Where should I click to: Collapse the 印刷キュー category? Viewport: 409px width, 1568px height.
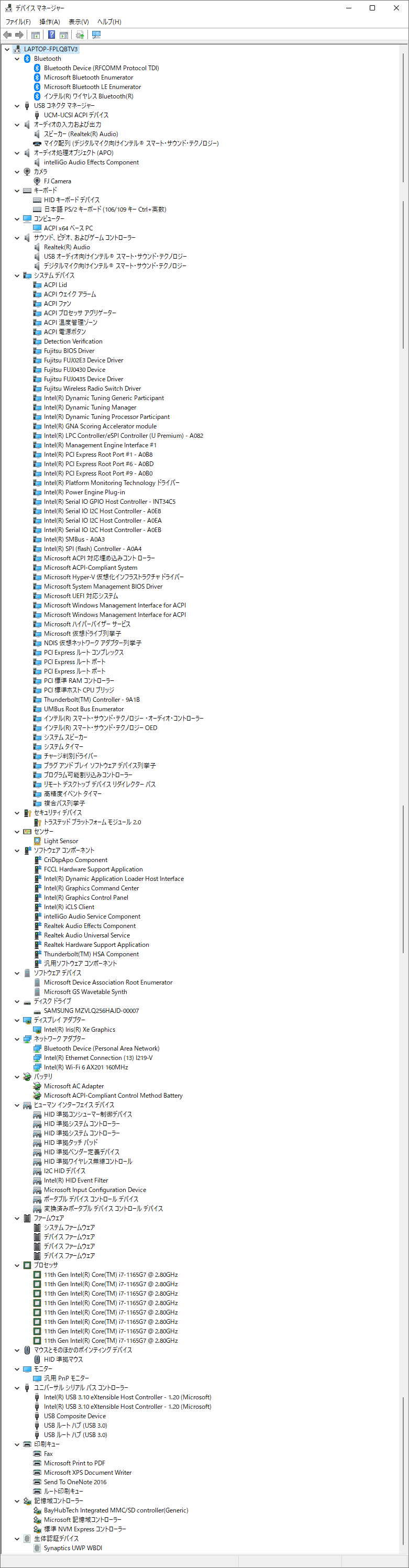pos(17,1444)
